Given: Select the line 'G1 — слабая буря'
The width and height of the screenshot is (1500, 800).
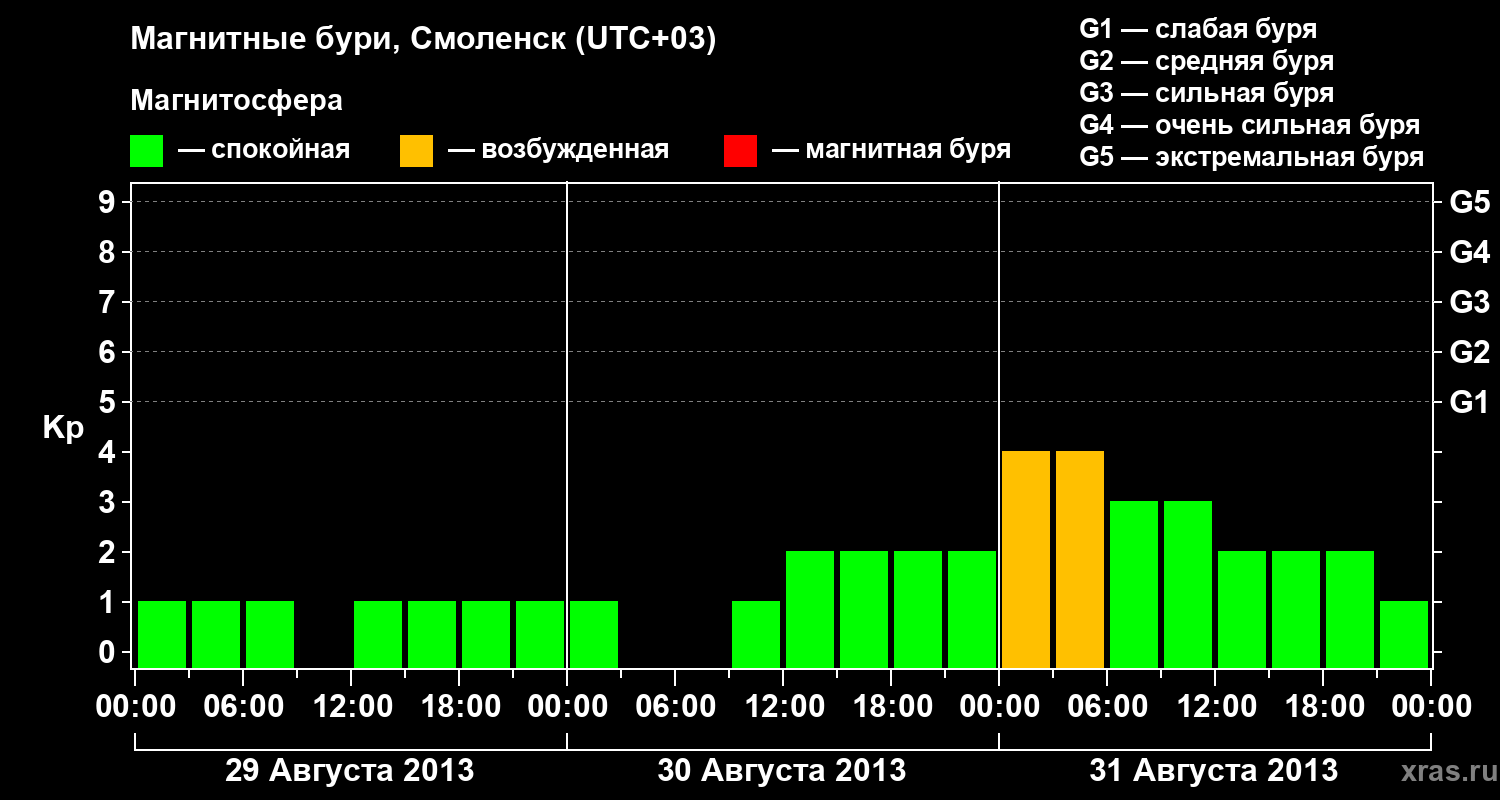Looking at the screenshot, I should coord(1198,29).
